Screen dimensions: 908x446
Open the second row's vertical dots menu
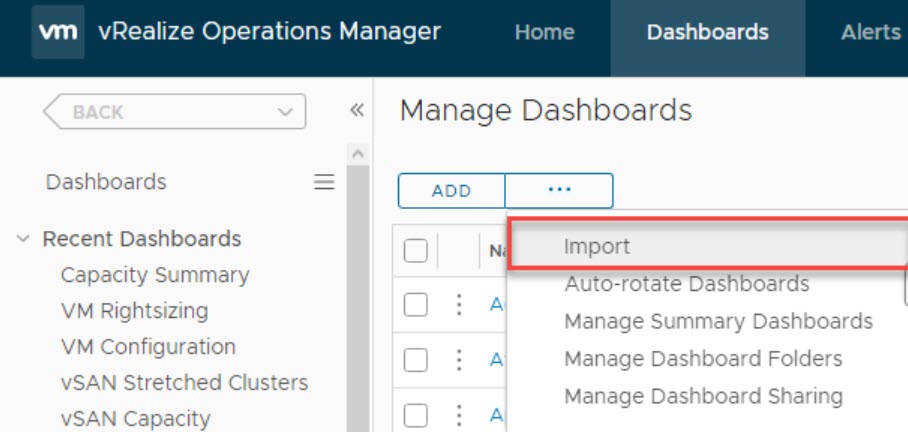coord(459,358)
